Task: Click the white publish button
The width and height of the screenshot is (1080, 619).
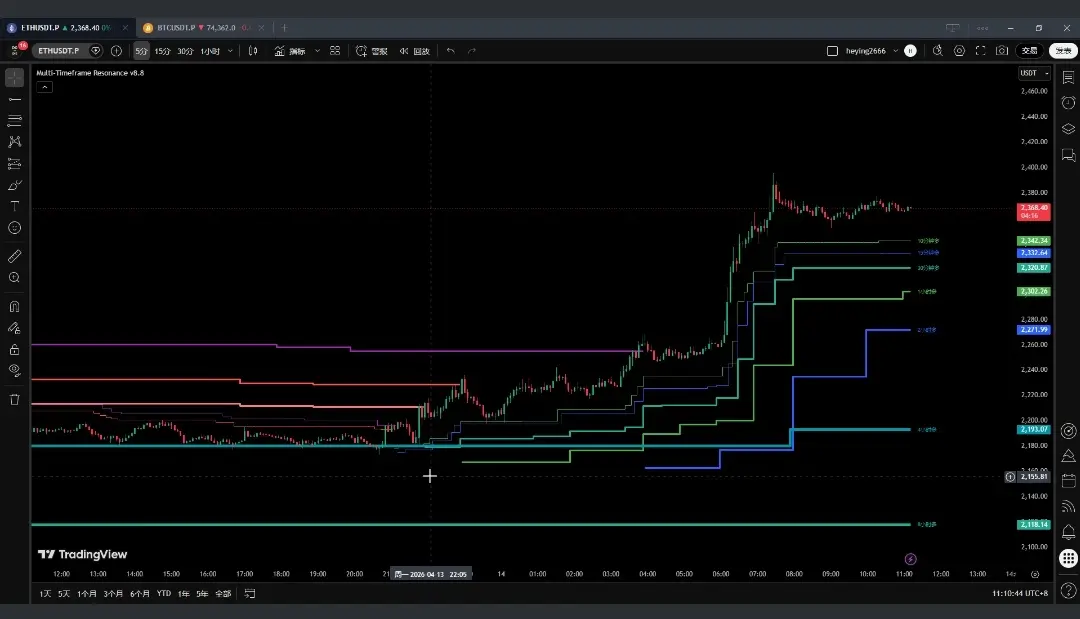Action: pos(1063,51)
